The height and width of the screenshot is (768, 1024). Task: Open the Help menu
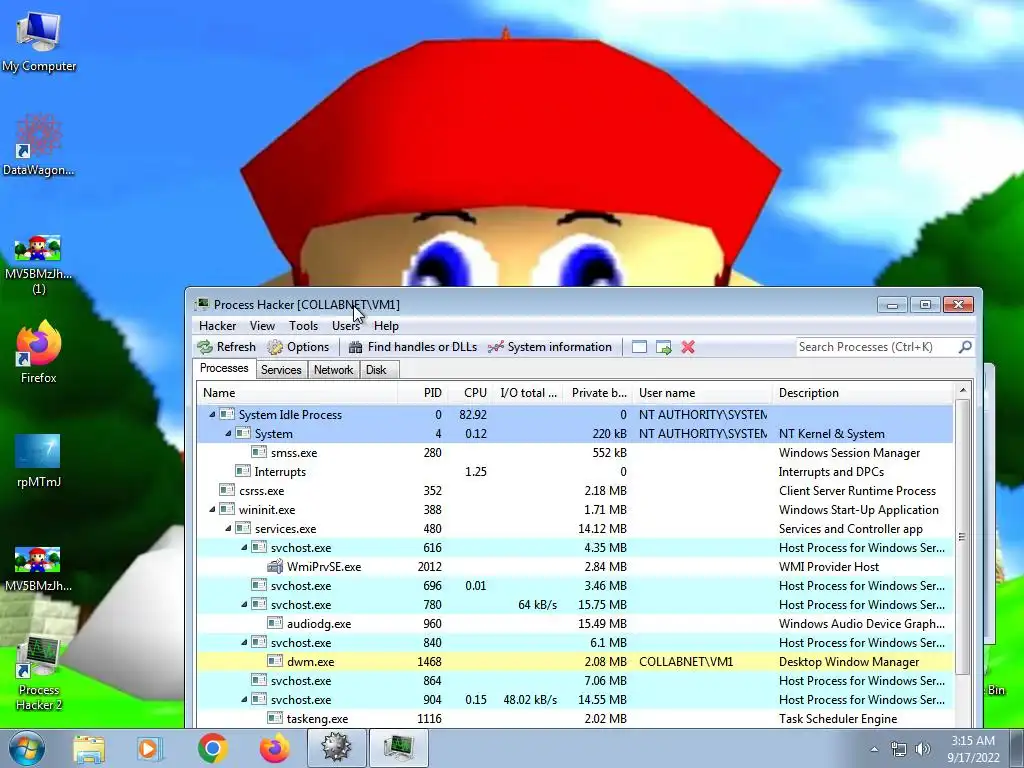pos(386,326)
